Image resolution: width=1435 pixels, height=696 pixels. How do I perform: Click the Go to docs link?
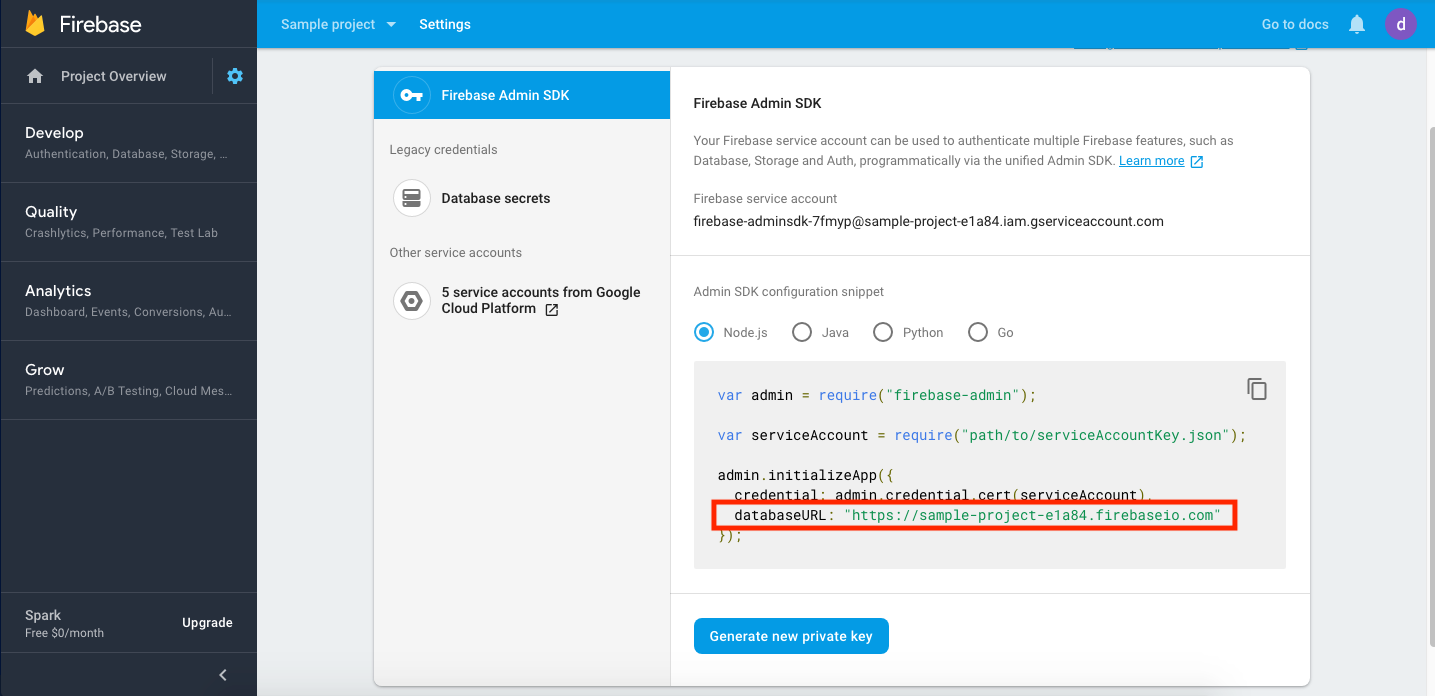1294,23
